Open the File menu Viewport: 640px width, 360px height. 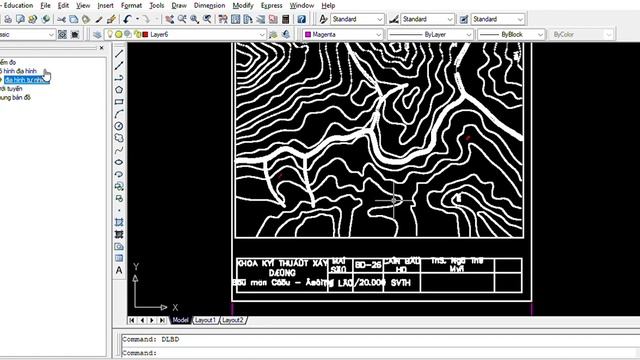45,5
